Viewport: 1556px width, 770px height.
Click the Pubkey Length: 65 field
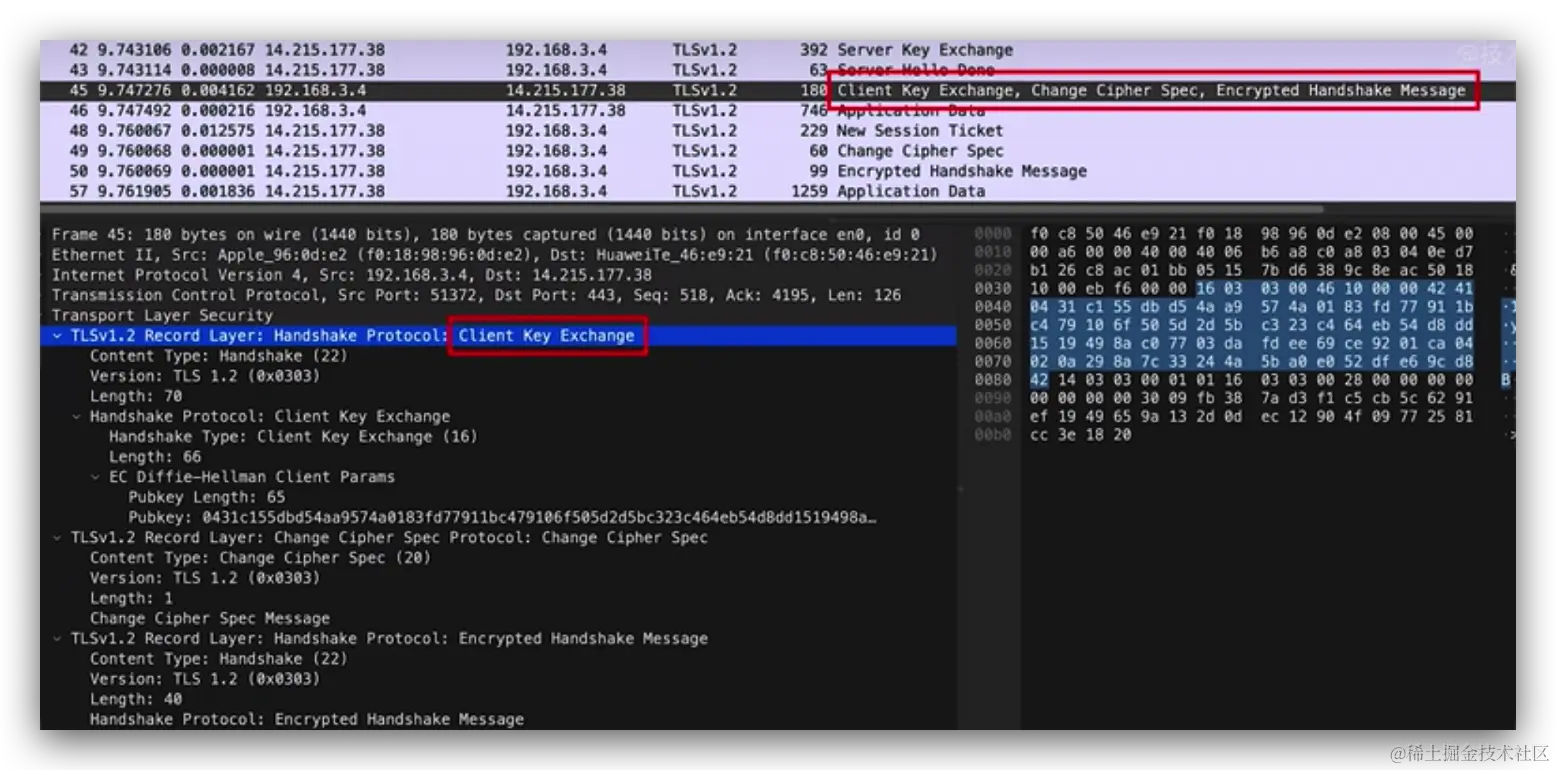coord(206,497)
